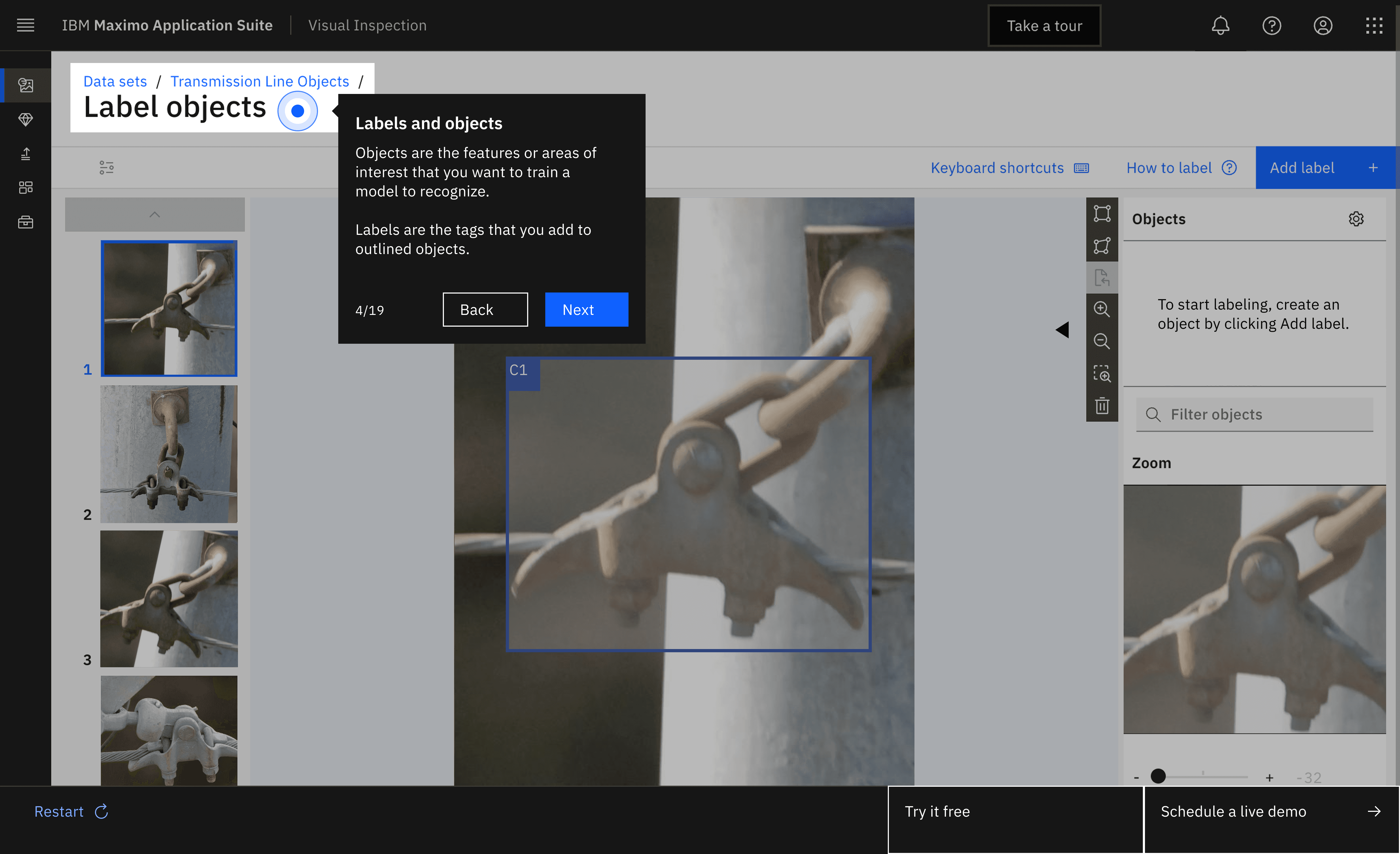This screenshot has width=1400, height=854.
Task: Open Objects panel settings gear
Action: click(1356, 219)
